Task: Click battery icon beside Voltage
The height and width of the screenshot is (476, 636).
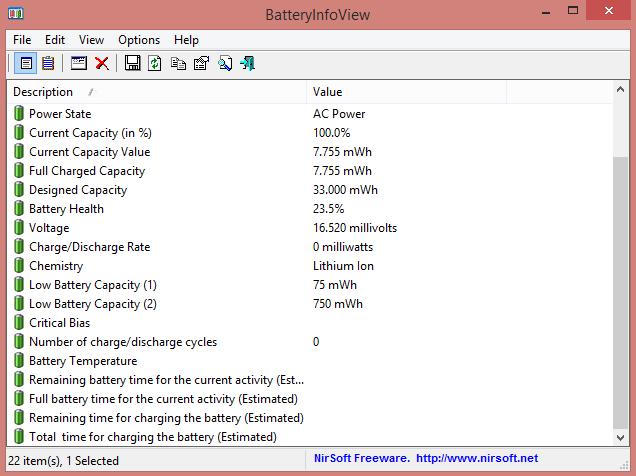Action: pyautogui.click(x=19, y=227)
